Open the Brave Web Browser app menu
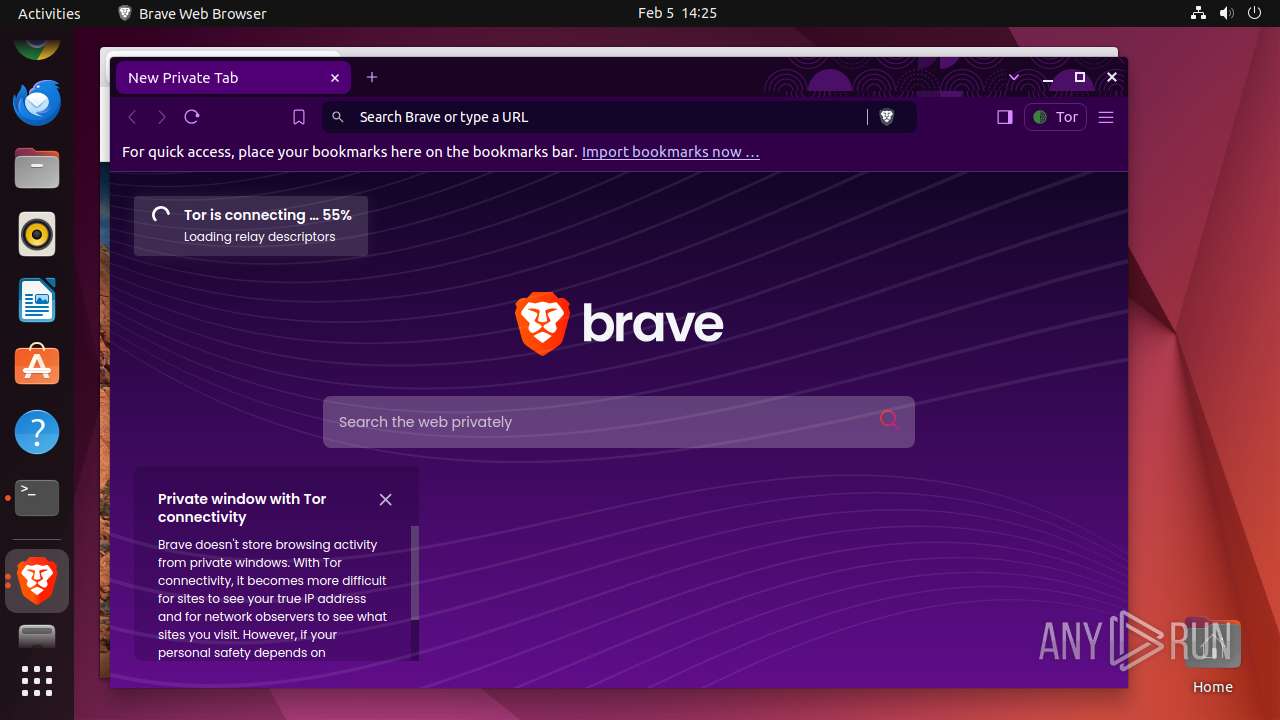This screenshot has width=1280, height=720. 193,13
